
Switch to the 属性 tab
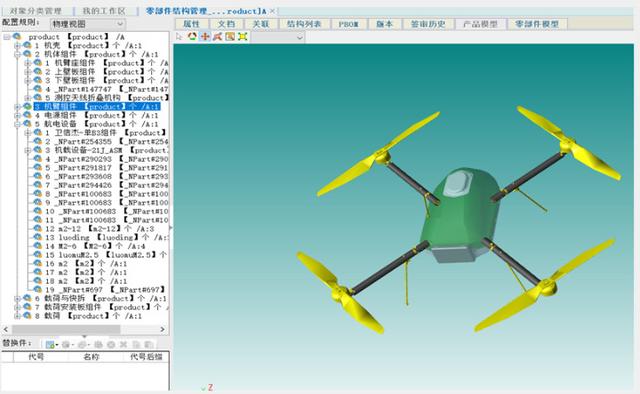(192, 24)
